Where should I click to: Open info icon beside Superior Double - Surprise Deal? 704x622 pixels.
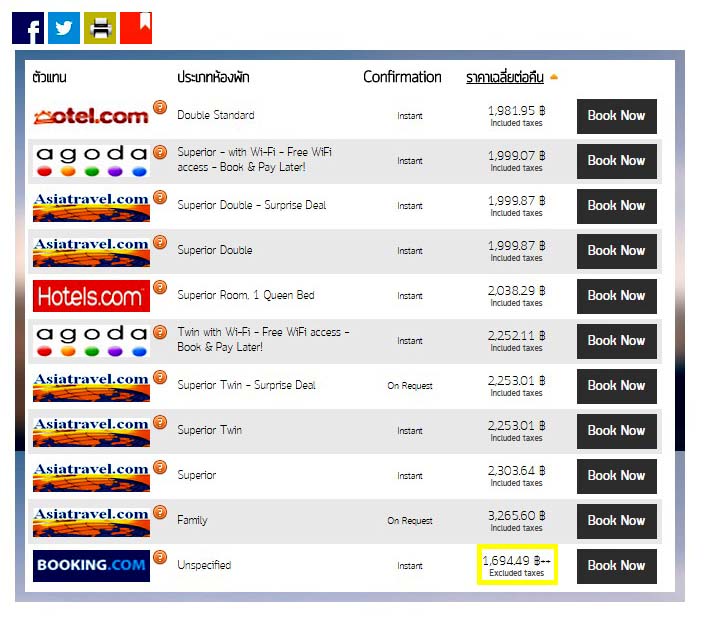pos(160,197)
